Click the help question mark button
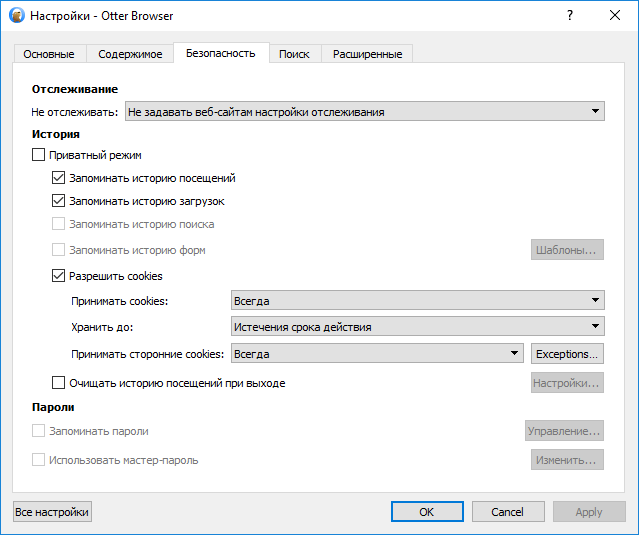 [x=569, y=17]
